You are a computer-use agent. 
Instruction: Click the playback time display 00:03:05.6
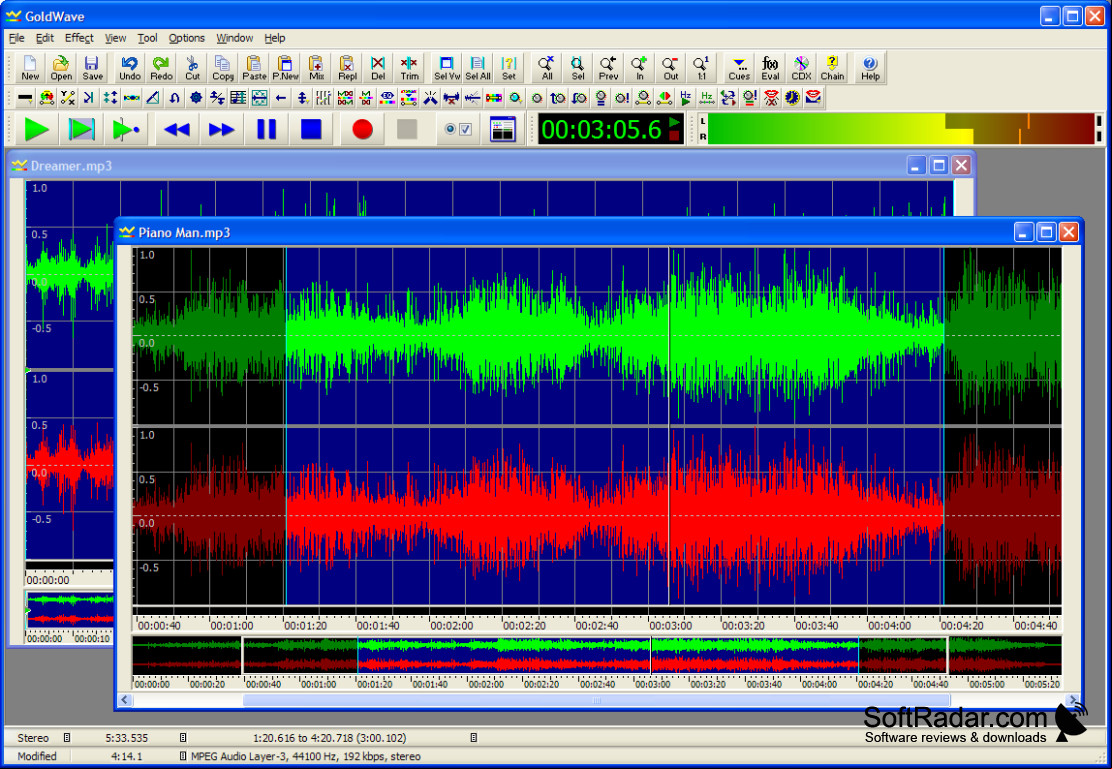(x=611, y=129)
